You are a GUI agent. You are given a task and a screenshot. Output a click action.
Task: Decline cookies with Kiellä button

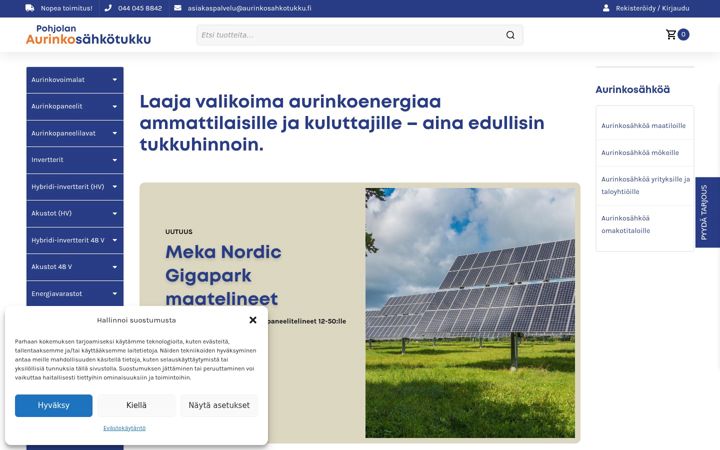[x=136, y=405]
